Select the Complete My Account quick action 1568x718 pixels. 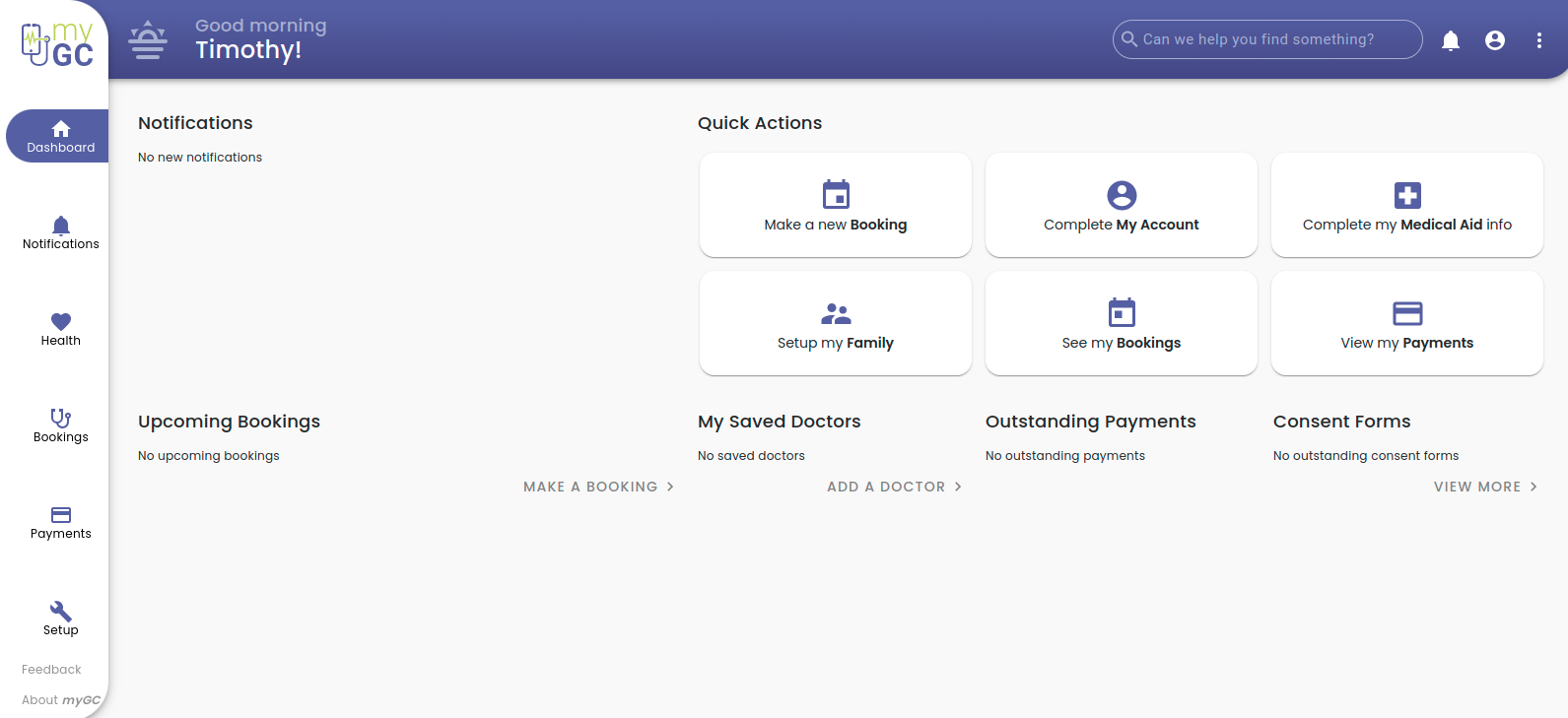click(x=1121, y=205)
